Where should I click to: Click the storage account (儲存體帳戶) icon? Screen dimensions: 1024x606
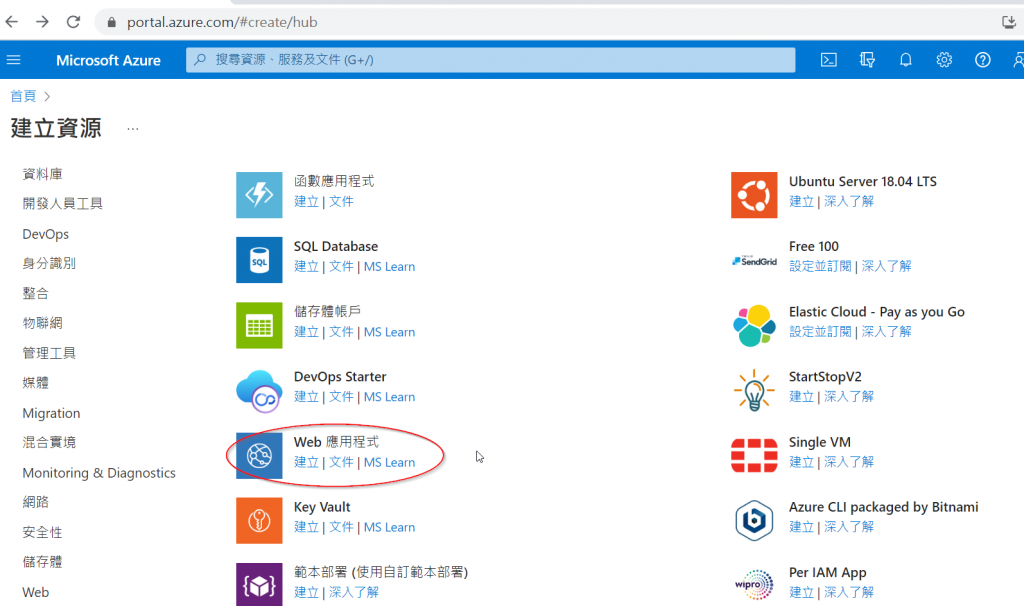click(x=259, y=325)
